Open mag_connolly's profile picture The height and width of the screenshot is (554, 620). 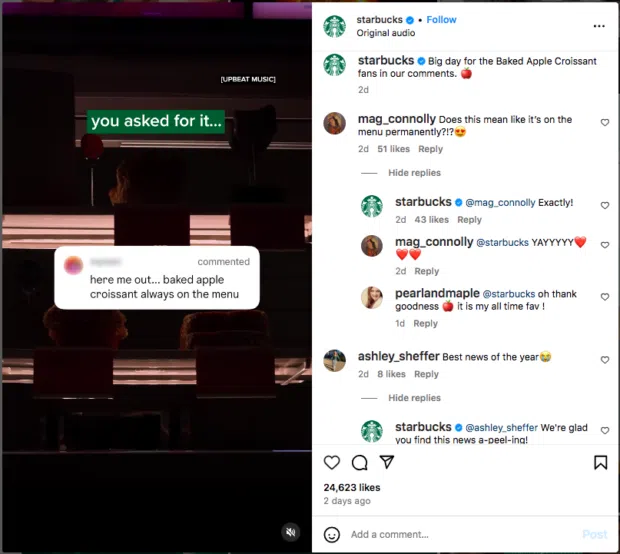click(335, 123)
